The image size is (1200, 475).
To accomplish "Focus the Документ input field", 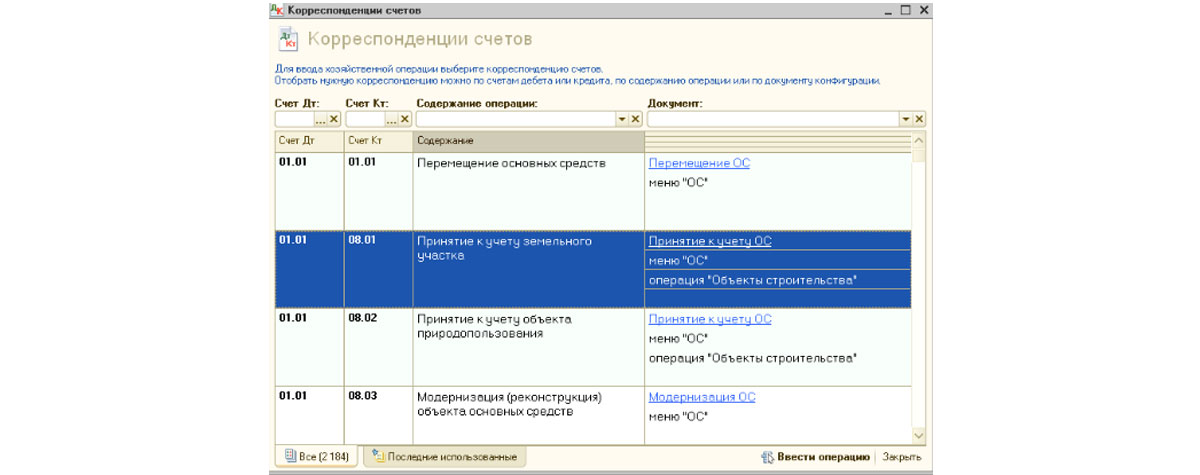I will (774, 119).
